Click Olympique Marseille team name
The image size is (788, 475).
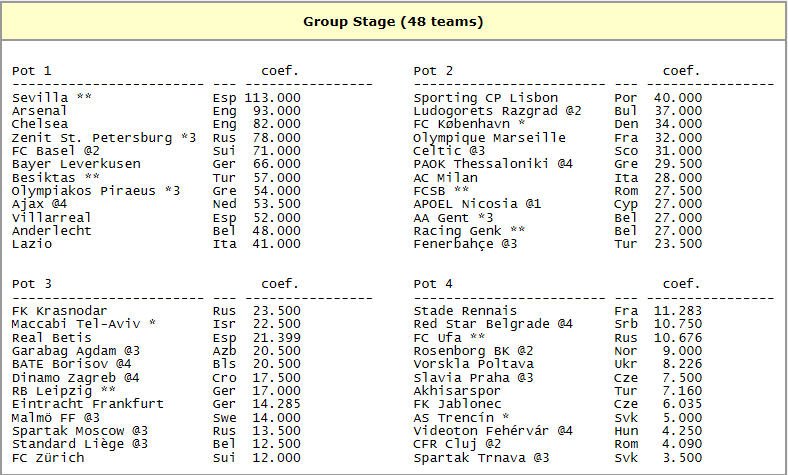pos(489,137)
